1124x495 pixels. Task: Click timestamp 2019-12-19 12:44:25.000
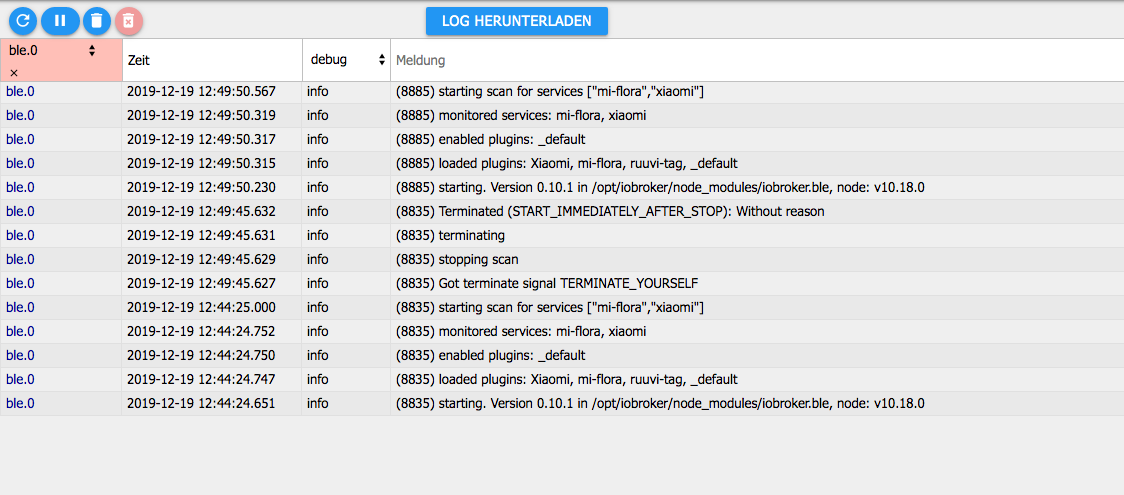tap(201, 307)
